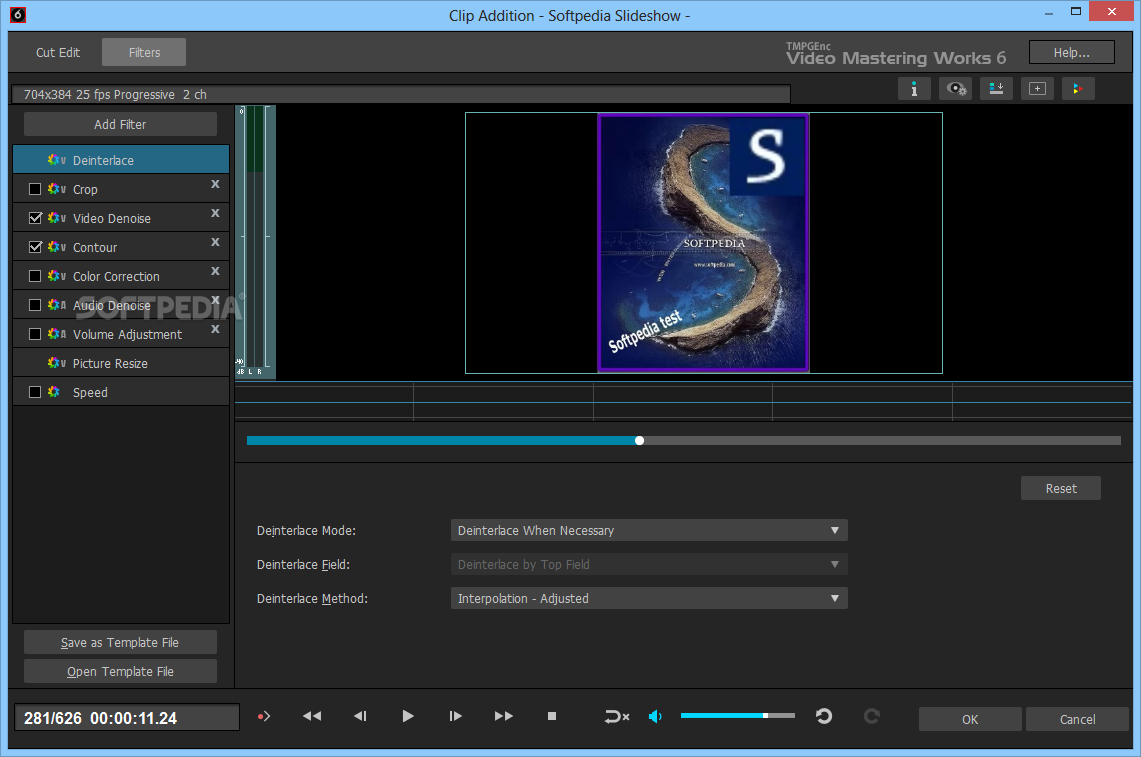Remove Color Correction filter via X
This screenshot has height=757, width=1141.
click(x=215, y=272)
